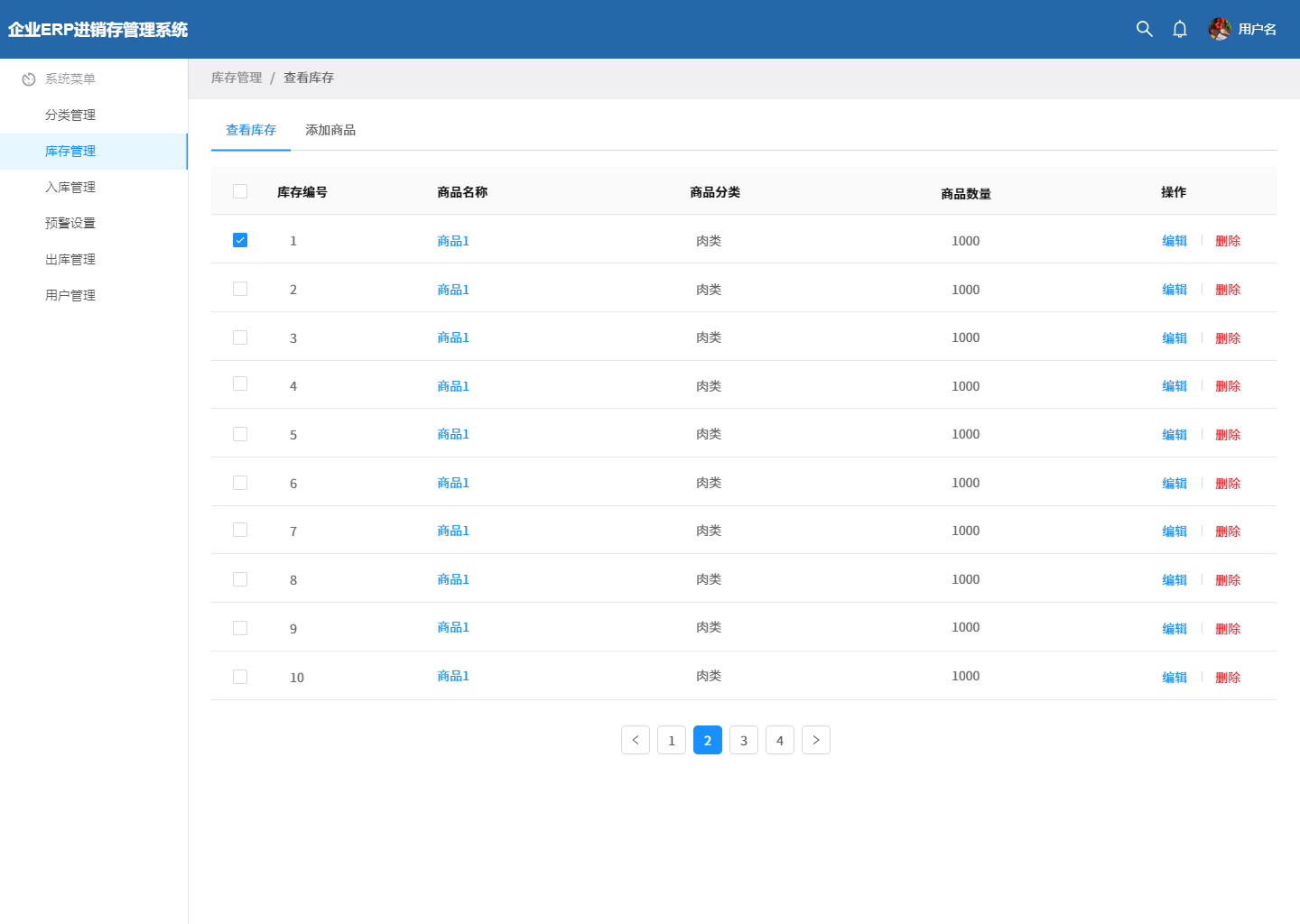Select current page 2 button

click(708, 740)
